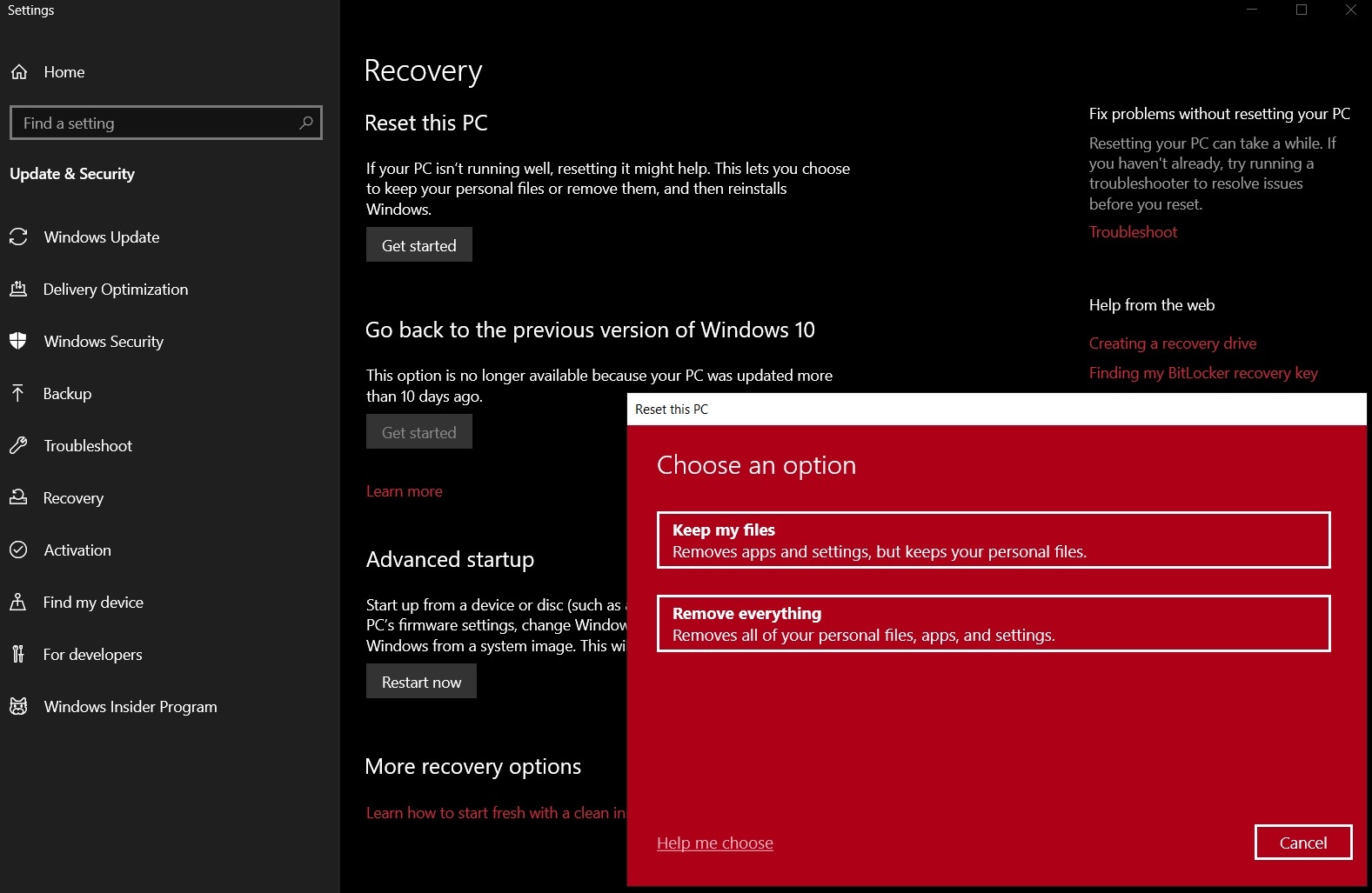Focus the Find a setting field
This screenshot has height=893, width=1372.
click(x=157, y=123)
